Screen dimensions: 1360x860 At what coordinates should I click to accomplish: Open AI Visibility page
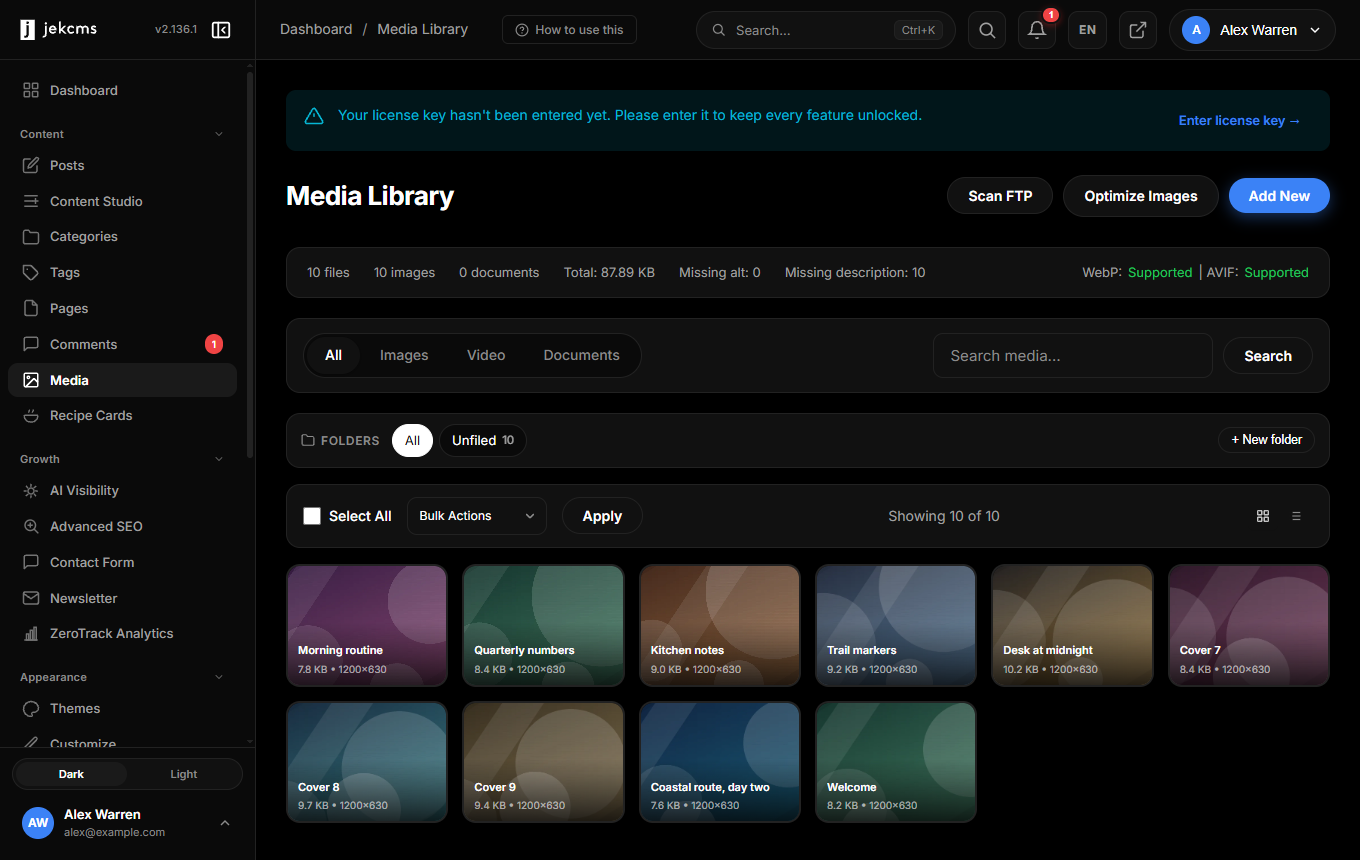point(122,491)
